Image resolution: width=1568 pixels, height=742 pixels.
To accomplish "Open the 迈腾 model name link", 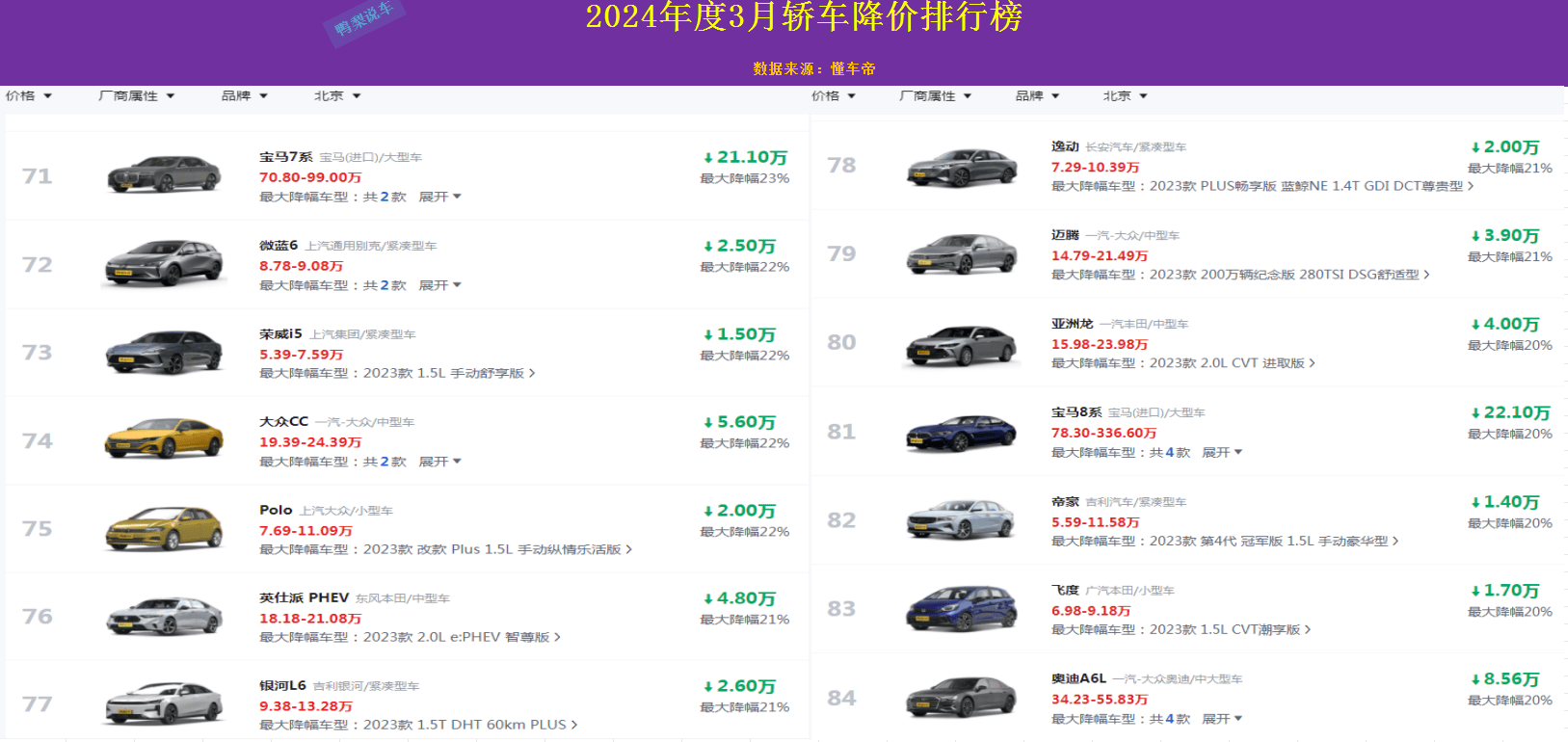I will (x=1065, y=235).
